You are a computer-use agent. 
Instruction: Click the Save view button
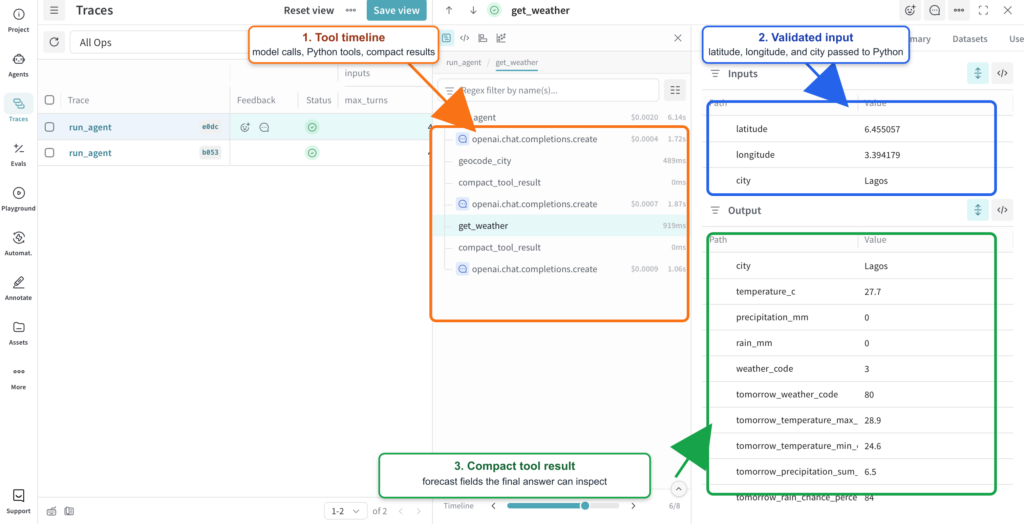pos(396,10)
